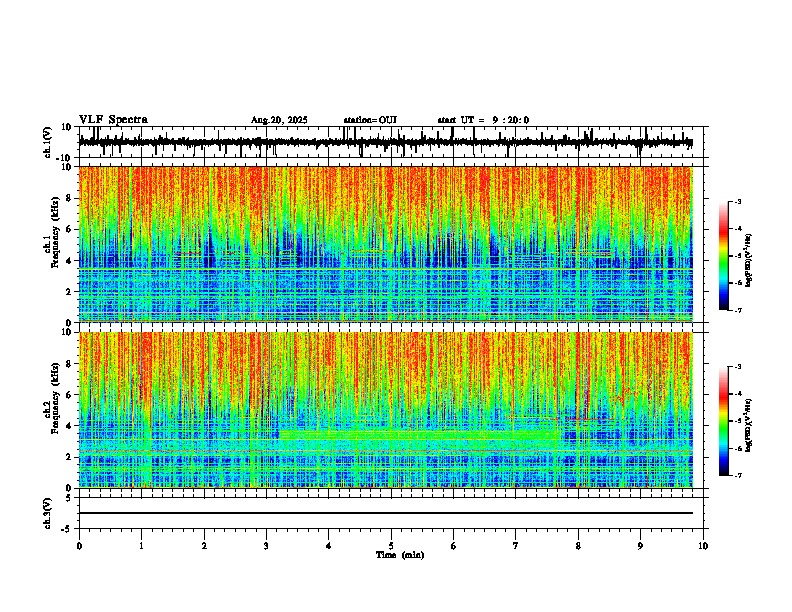
Task: Click the ch.1 spectrogram color scale bar
Action: coord(724,256)
